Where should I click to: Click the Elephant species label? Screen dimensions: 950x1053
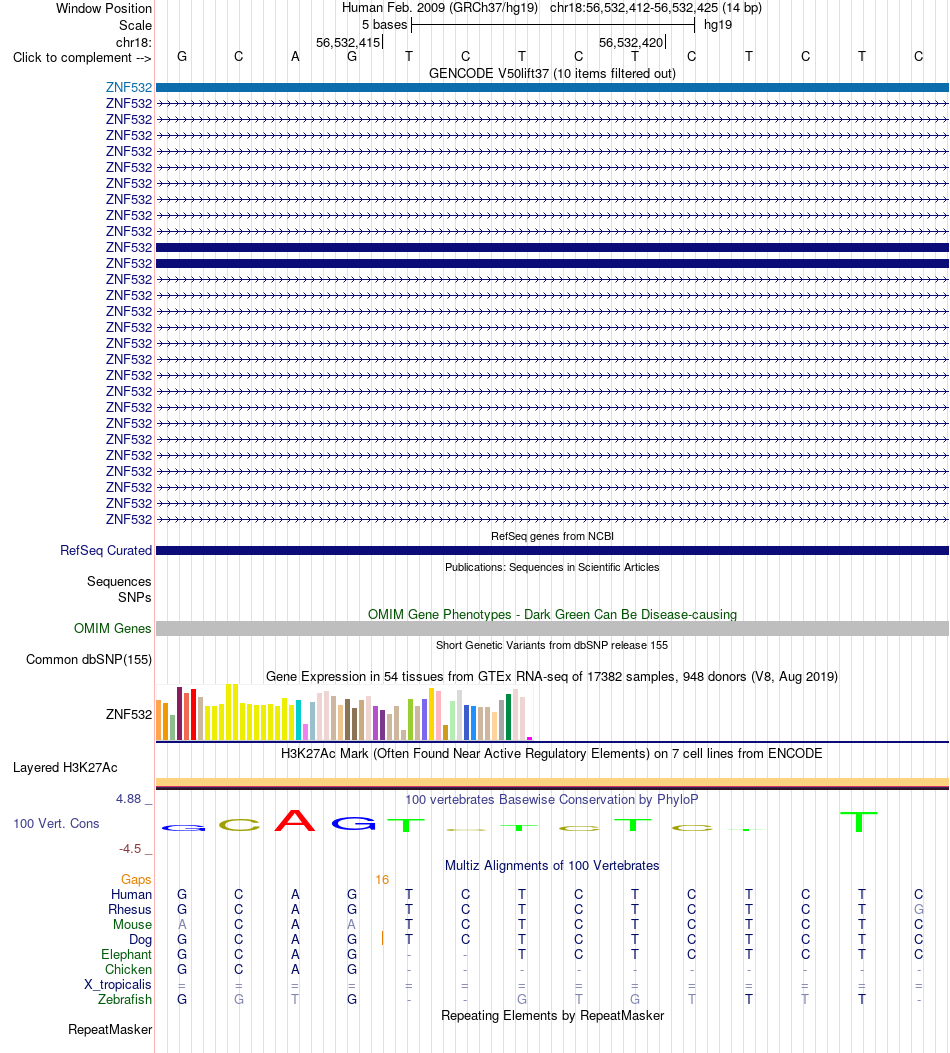tap(126, 955)
